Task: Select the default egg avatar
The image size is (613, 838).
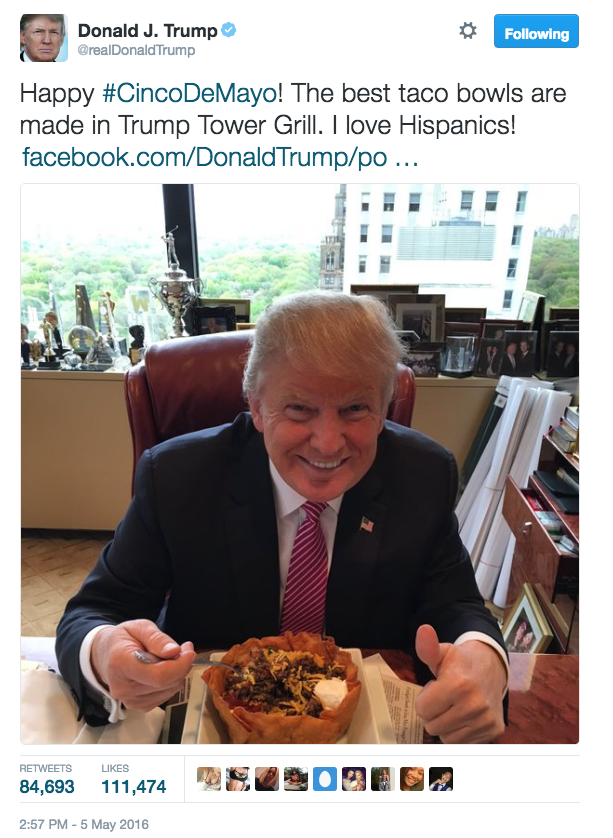Action: [324, 779]
